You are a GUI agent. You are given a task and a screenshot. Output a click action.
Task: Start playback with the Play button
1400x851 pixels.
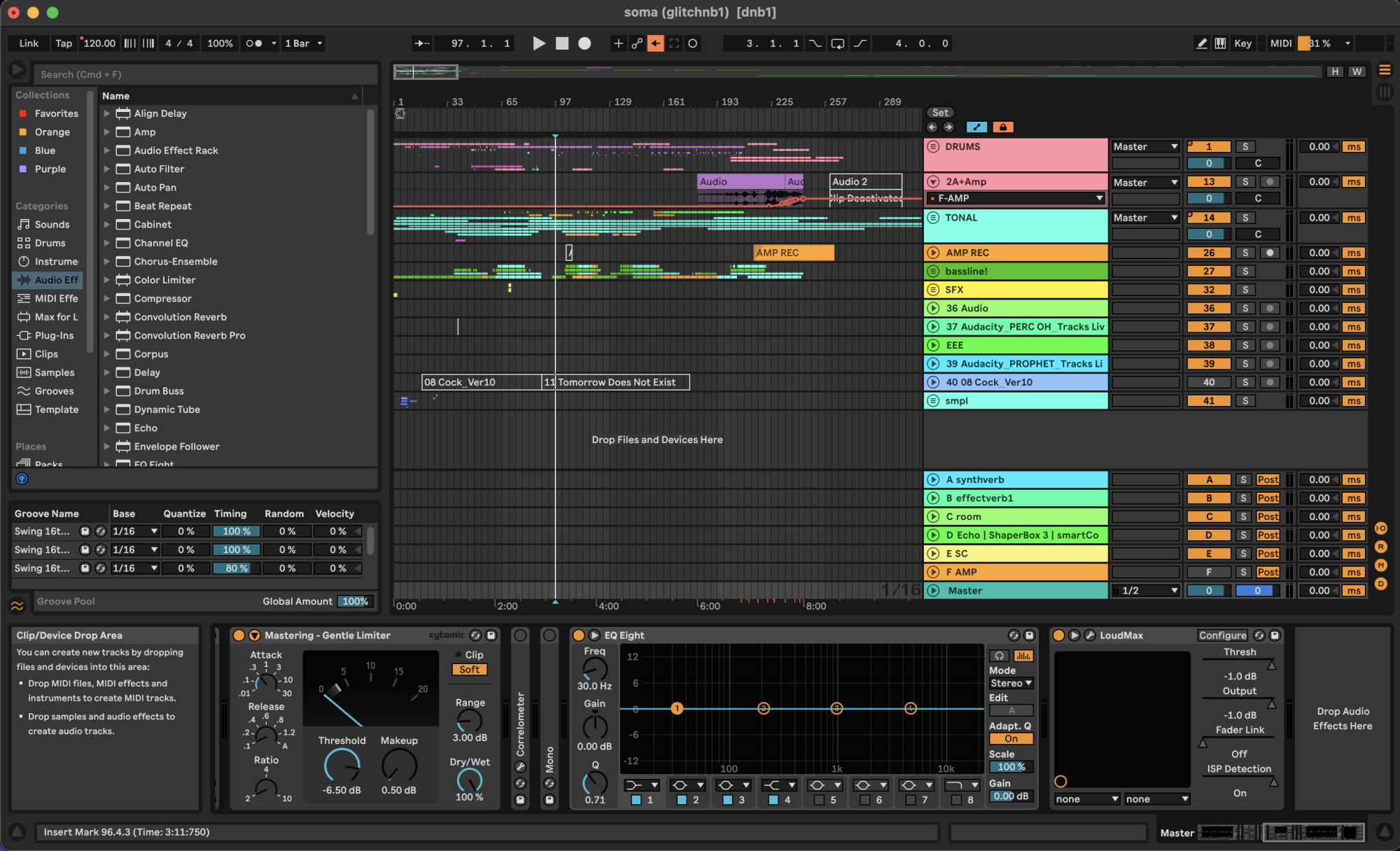pos(538,43)
